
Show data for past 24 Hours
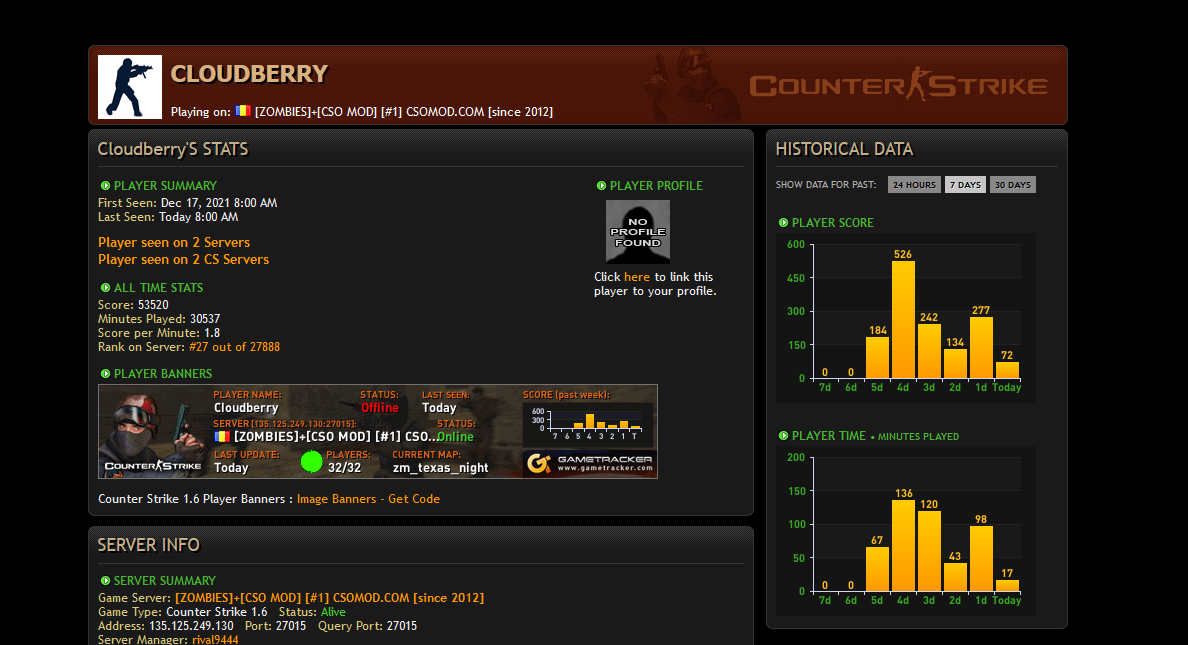click(x=914, y=185)
